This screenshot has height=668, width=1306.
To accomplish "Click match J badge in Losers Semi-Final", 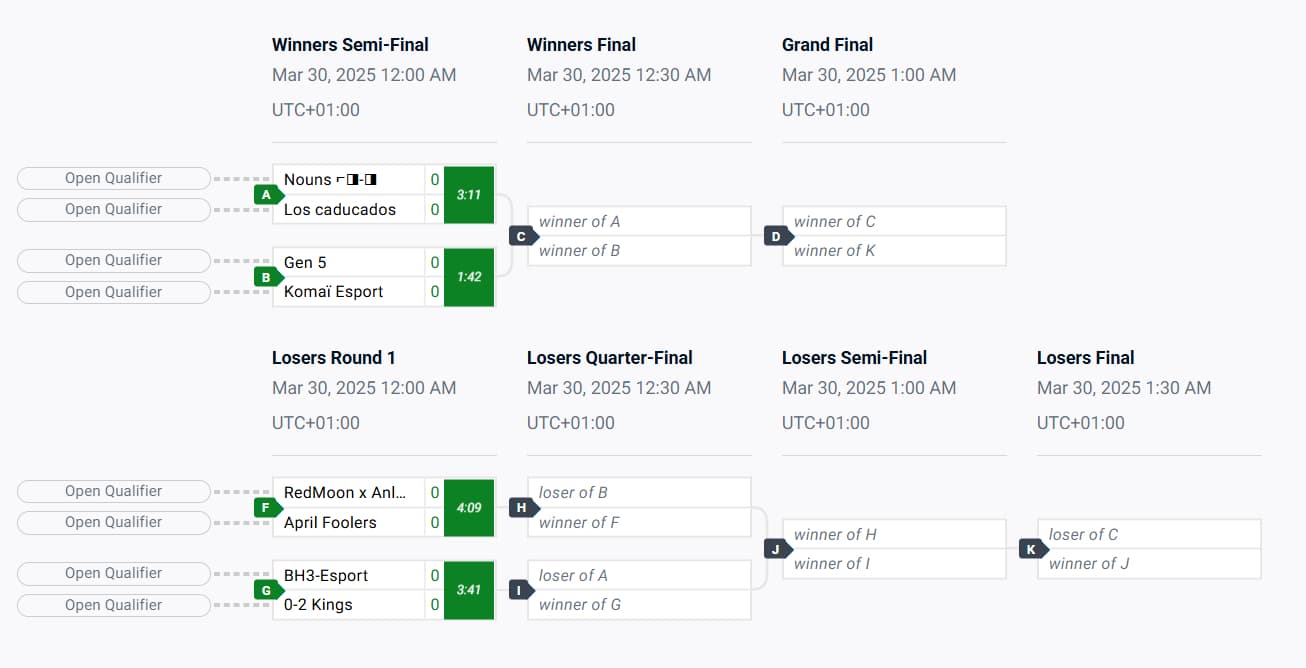I will coord(778,549).
